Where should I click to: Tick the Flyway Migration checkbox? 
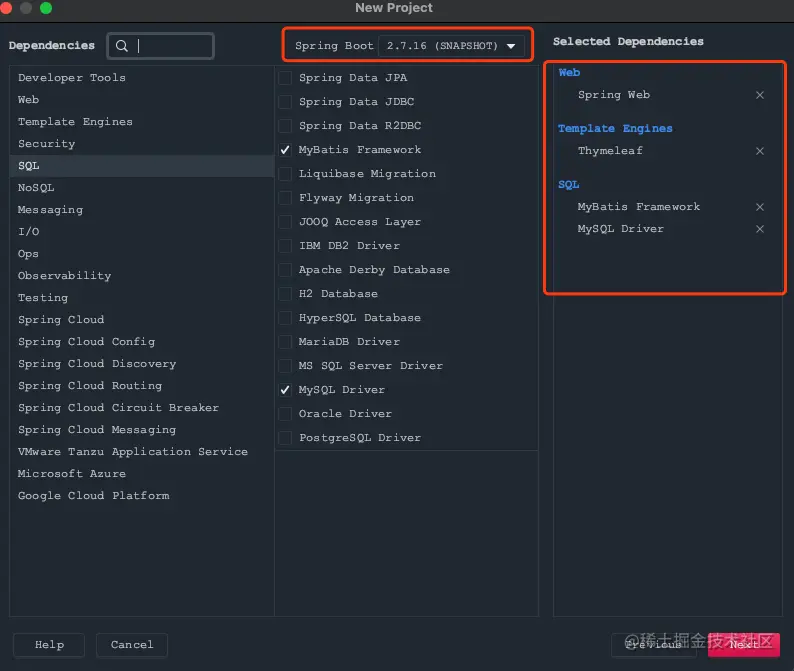tap(285, 198)
